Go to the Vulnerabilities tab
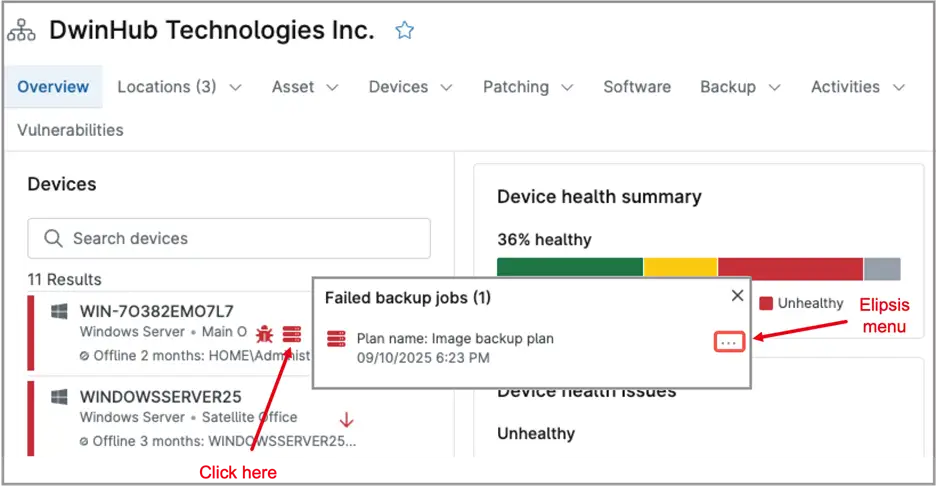Screen dimensions: 936x487 [x=70, y=130]
